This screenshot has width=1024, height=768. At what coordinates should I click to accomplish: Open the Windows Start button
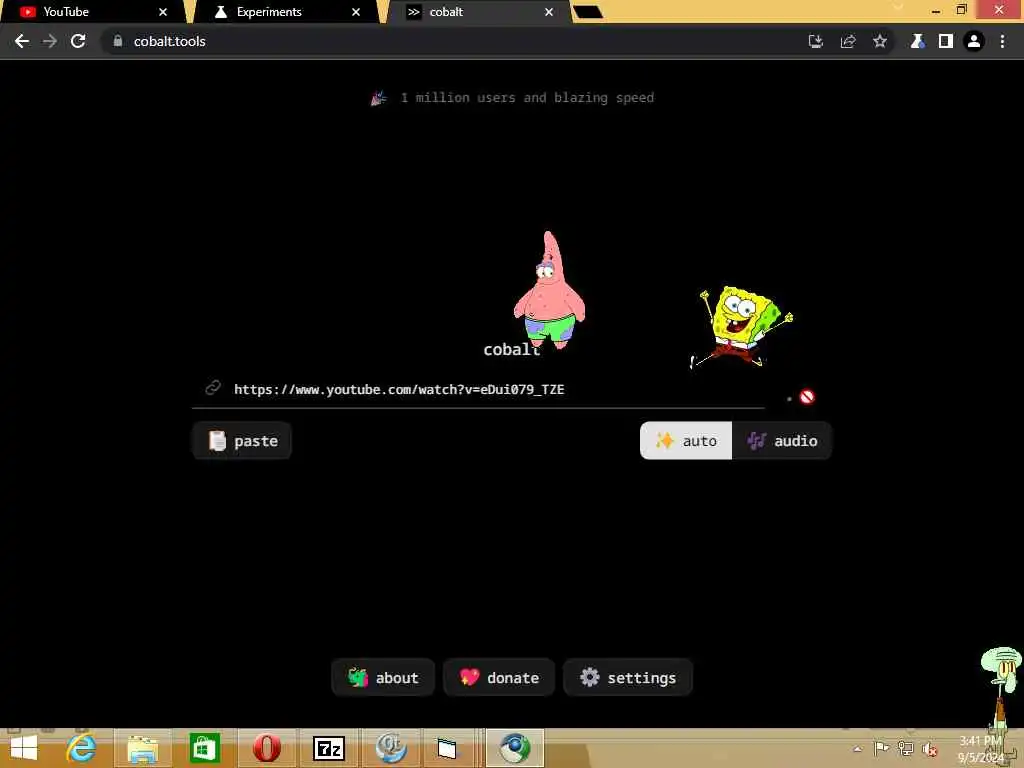pos(24,748)
